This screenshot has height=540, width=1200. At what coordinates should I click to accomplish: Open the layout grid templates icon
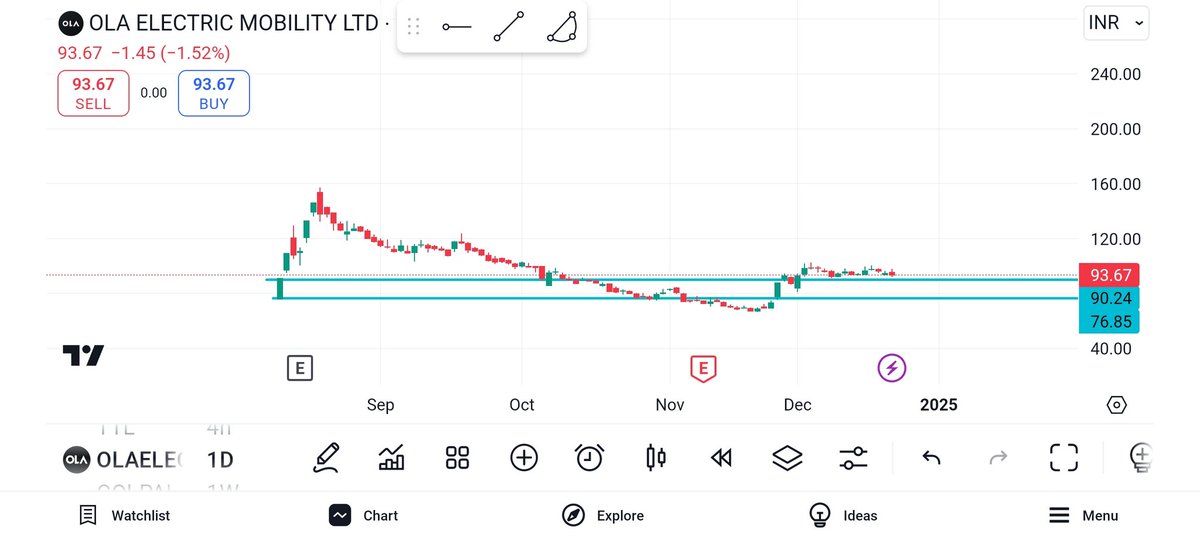[x=457, y=458]
